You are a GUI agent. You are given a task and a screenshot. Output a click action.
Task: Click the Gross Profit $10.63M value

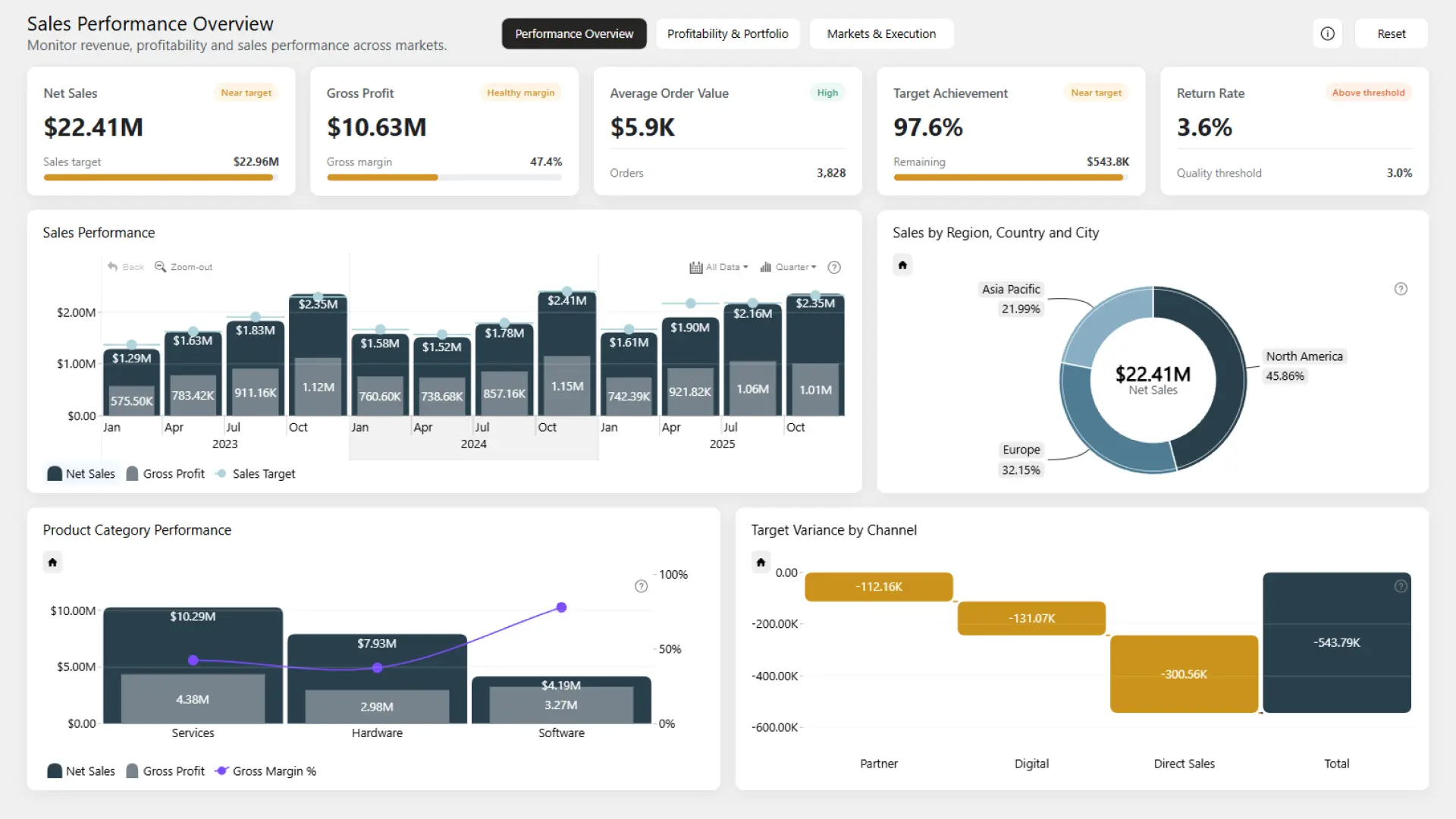376,127
